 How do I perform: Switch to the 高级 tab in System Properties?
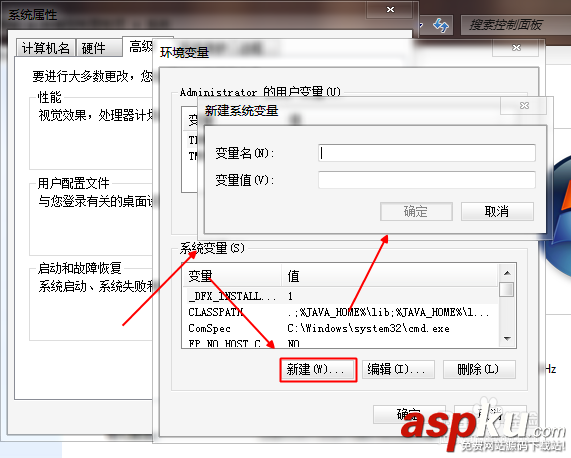point(141,47)
